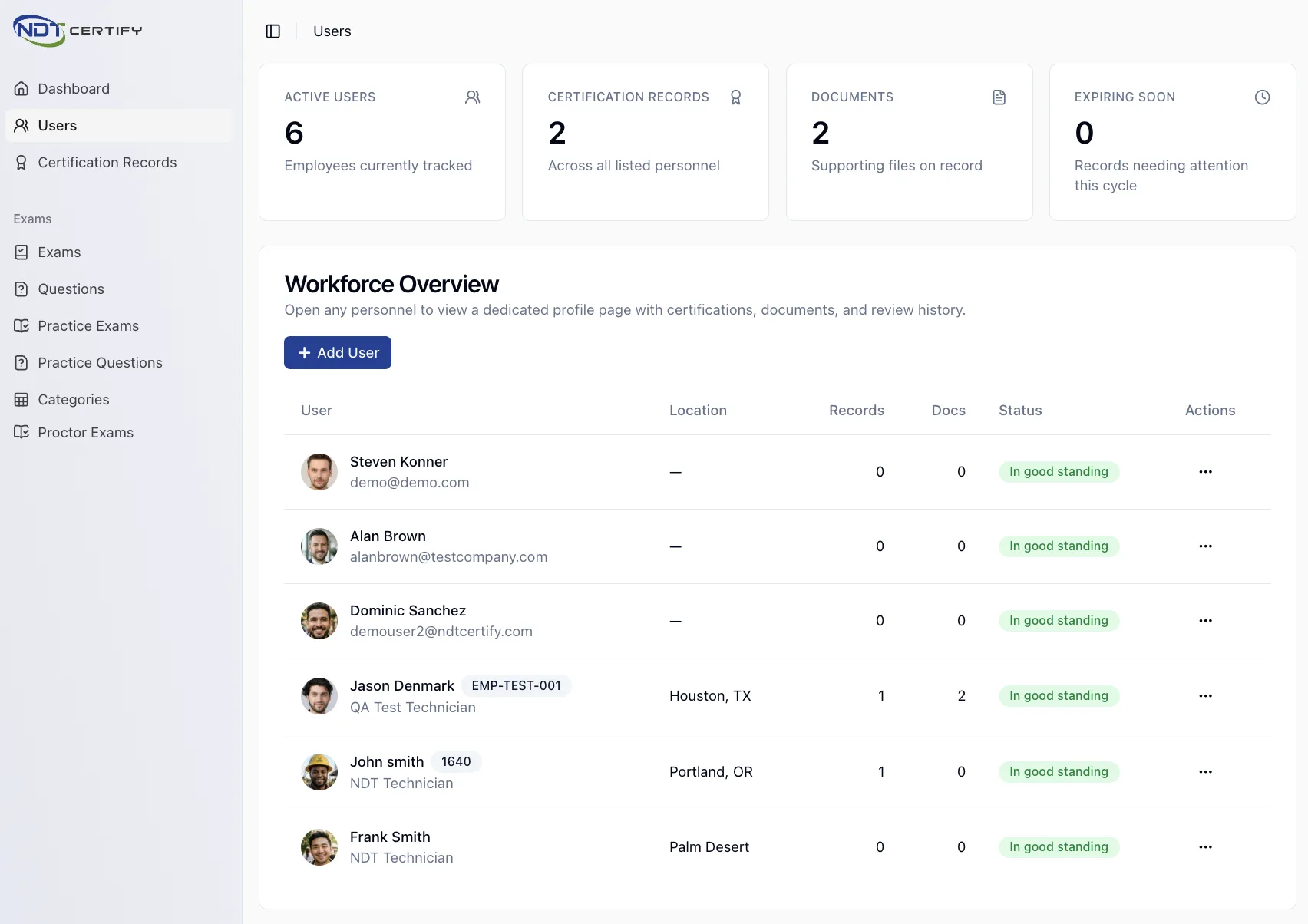The image size is (1308, 924).
Task: Click the Active Users people icon
Action: click(472, 97)
